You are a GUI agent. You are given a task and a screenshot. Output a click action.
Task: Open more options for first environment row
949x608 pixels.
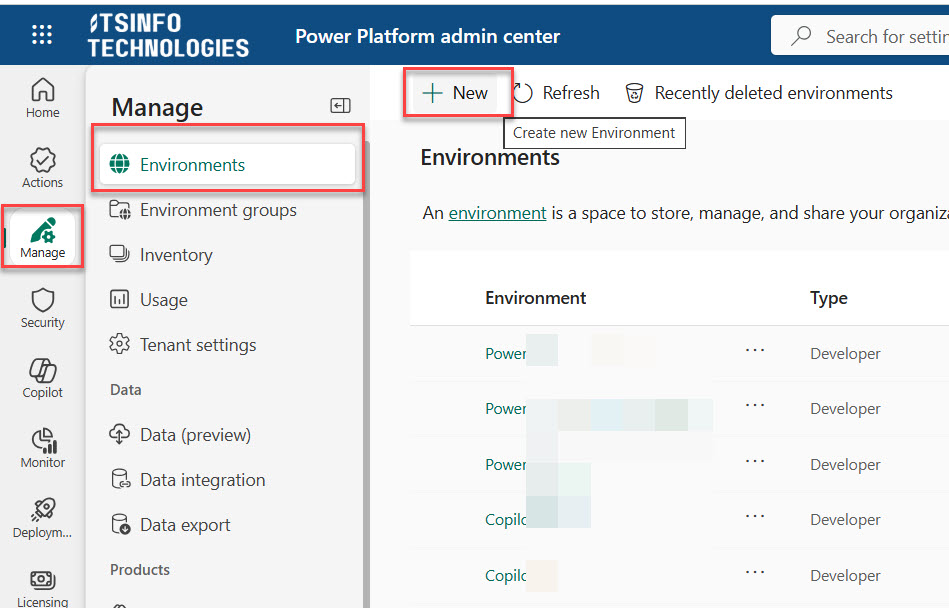pyautogui.click(x=755, y=350)
